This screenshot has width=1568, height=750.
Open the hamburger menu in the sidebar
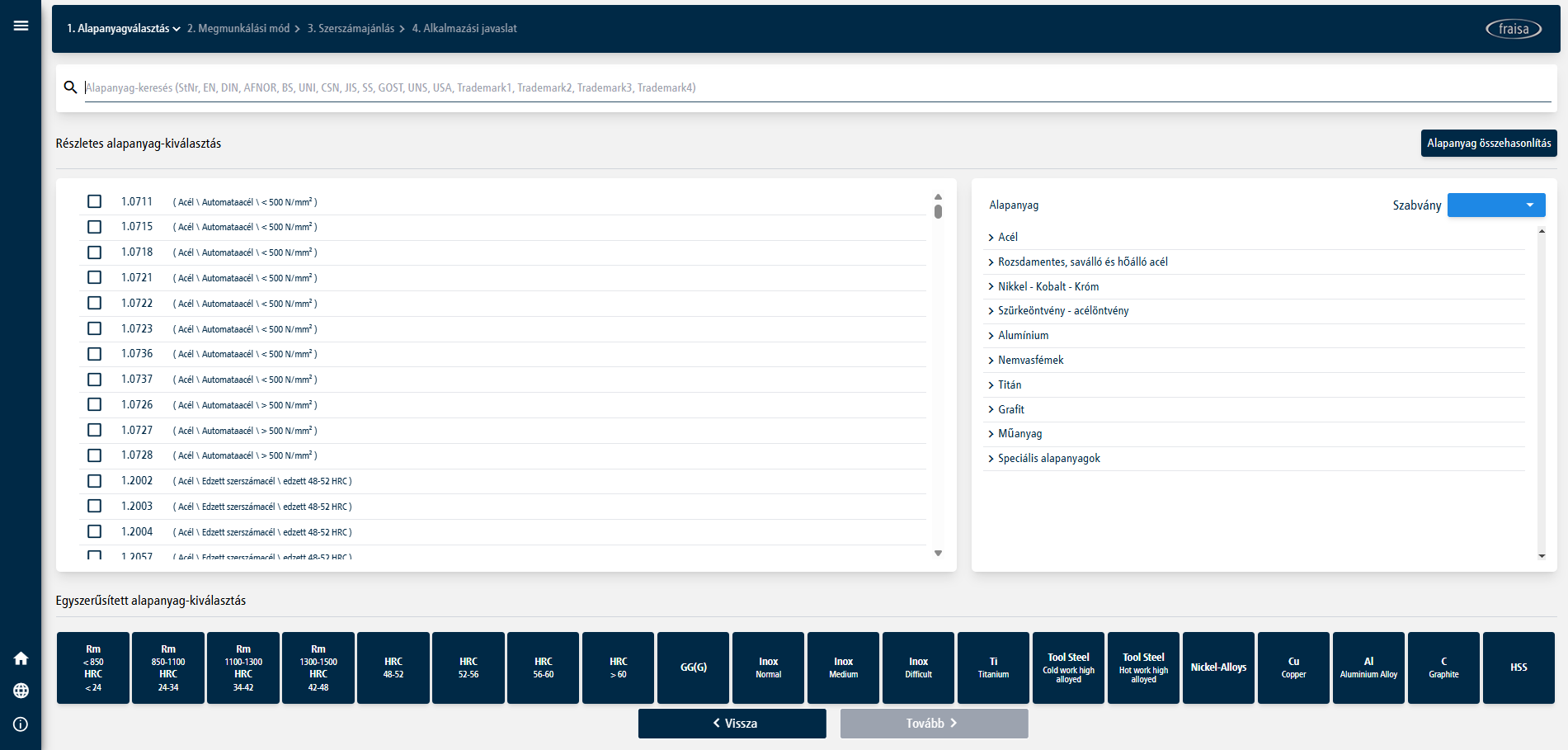pyautogui.click(x=21, y=26)
